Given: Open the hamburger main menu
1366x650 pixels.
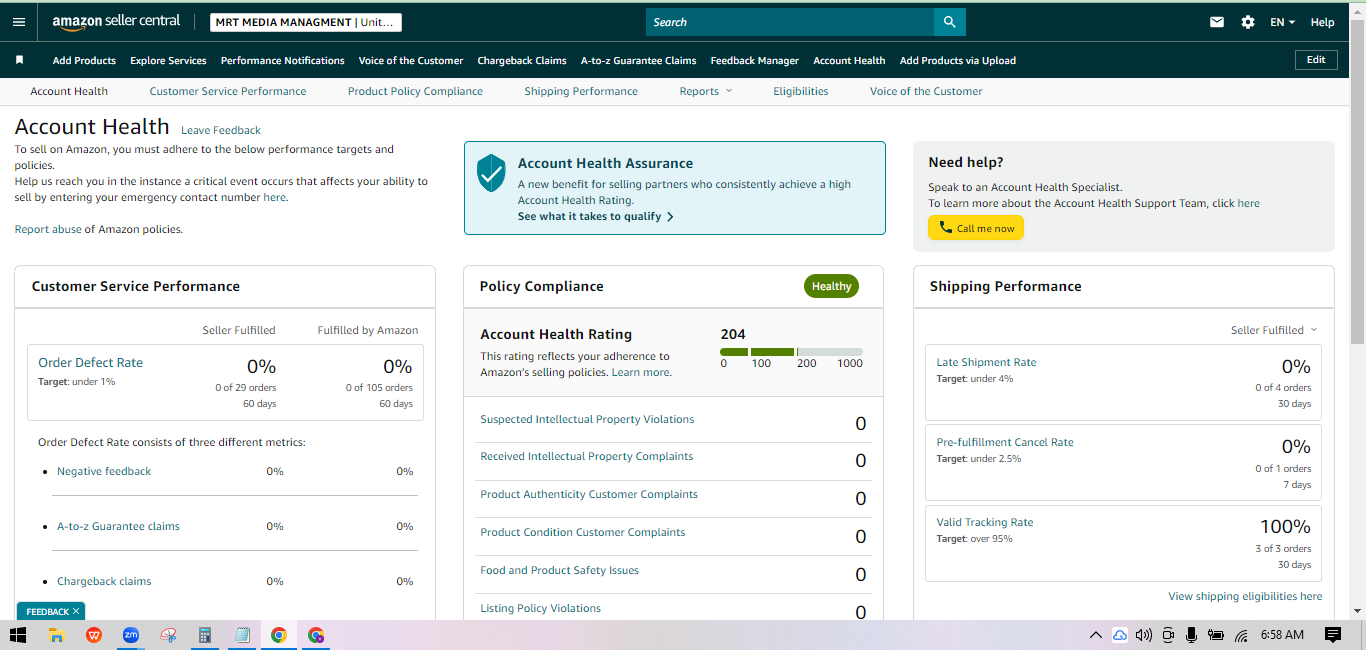Looking at the screenshot, I should click(19, 22).
